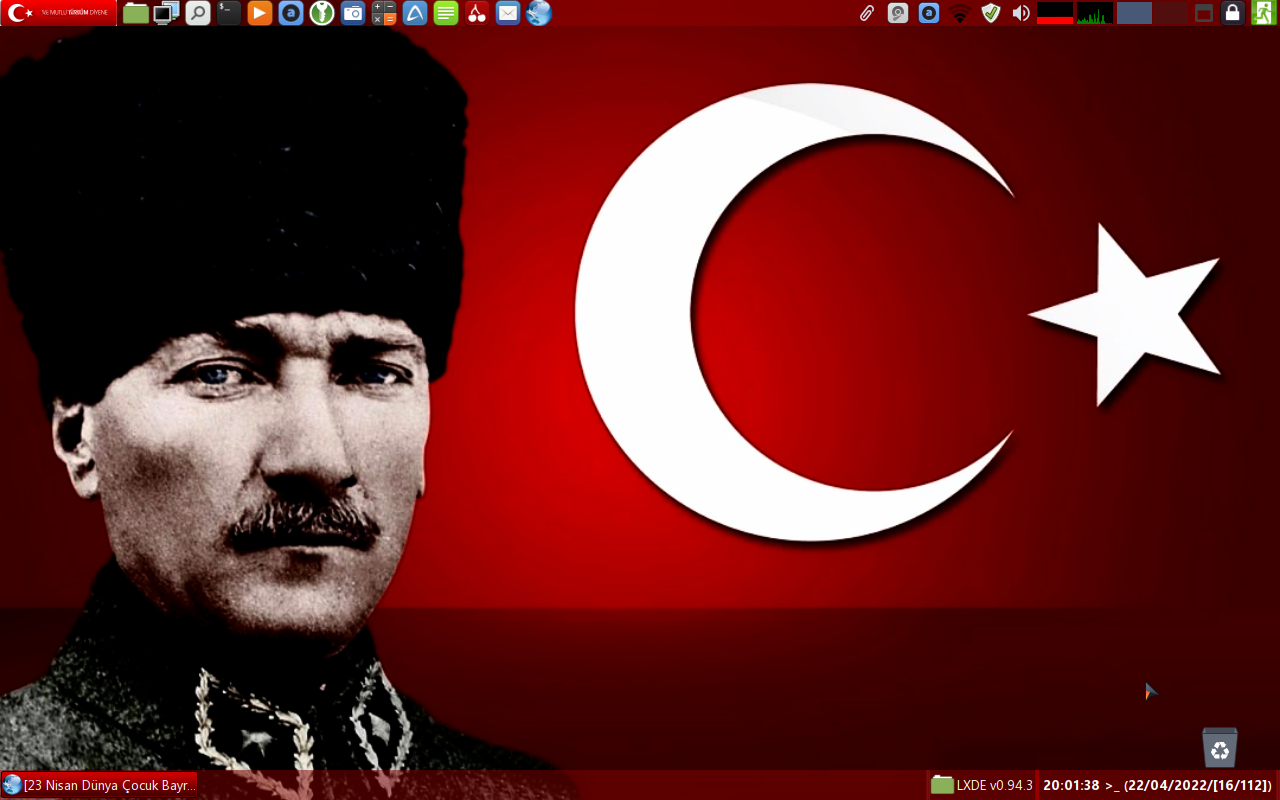1280x800 pixels.
Task: Open the Wi-Fi network indicator
Action: (960, 13)
